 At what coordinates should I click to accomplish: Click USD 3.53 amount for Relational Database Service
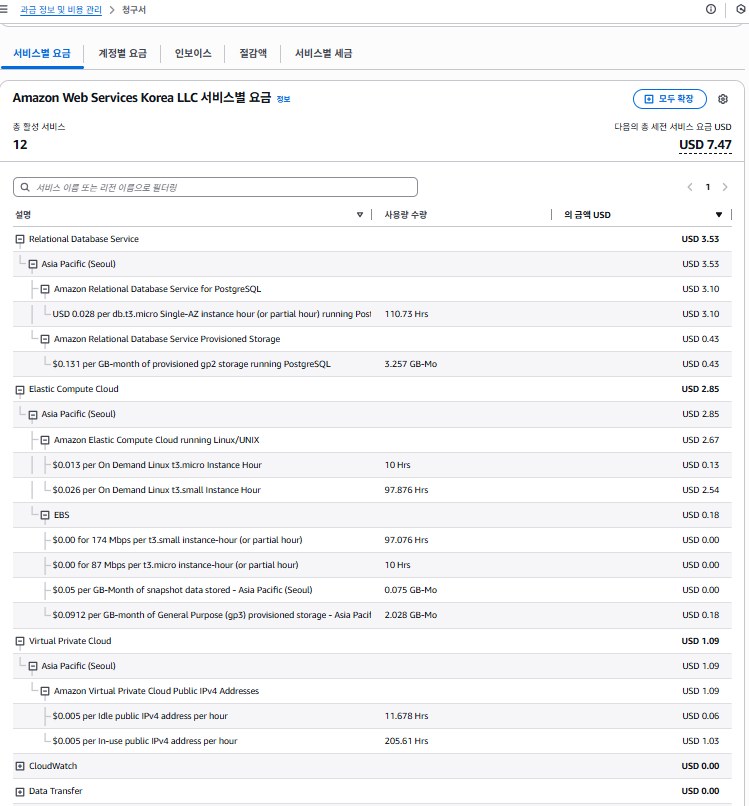click(x=700, y=239)
